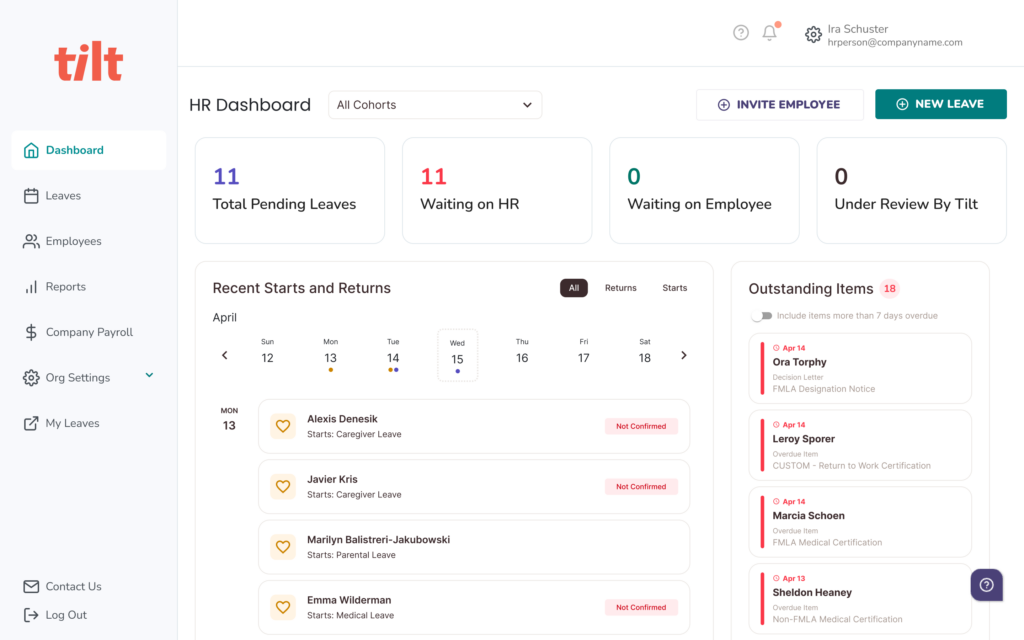This screenshot has height=640, width=1024.
Task: Click the settings gear beside Ira Schuster
Action: [x=813, y=34]
